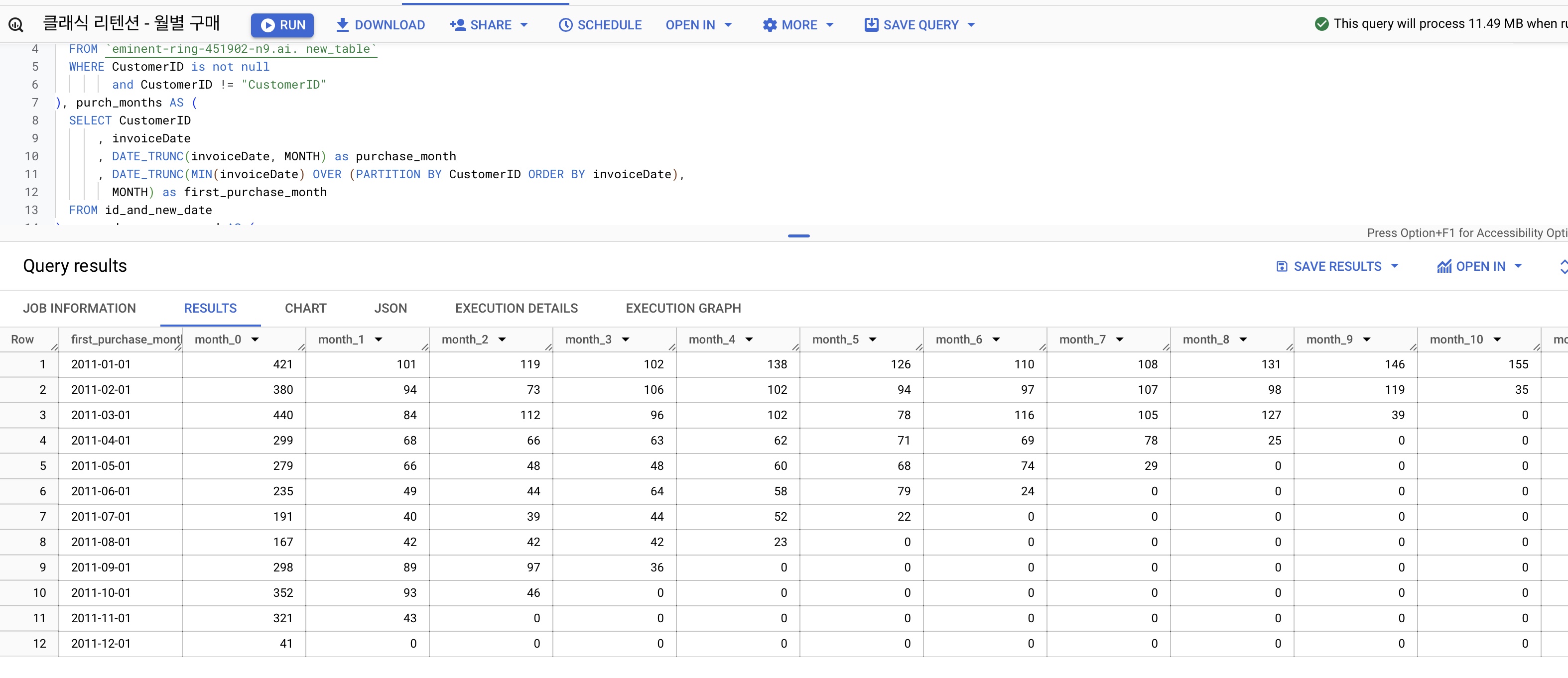Click the query magnifier icon beside title

16,25
